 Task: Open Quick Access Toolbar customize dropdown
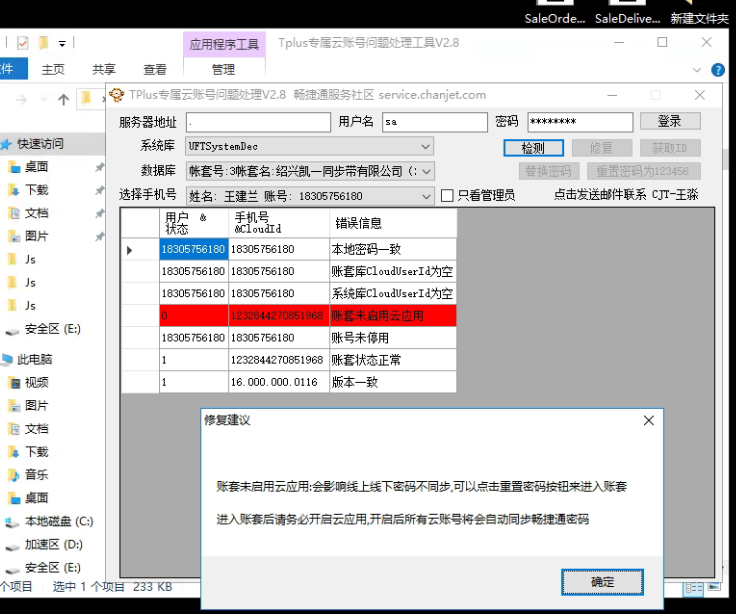[62, 44]
